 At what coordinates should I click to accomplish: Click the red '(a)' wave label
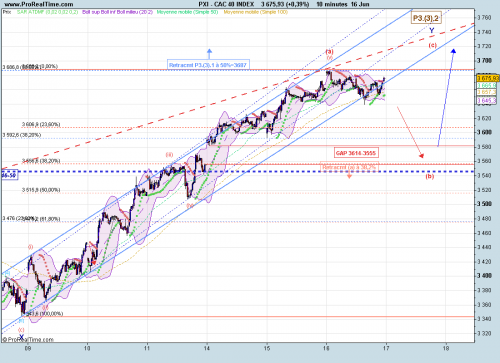pyautogui.click(x=329, y=52)
